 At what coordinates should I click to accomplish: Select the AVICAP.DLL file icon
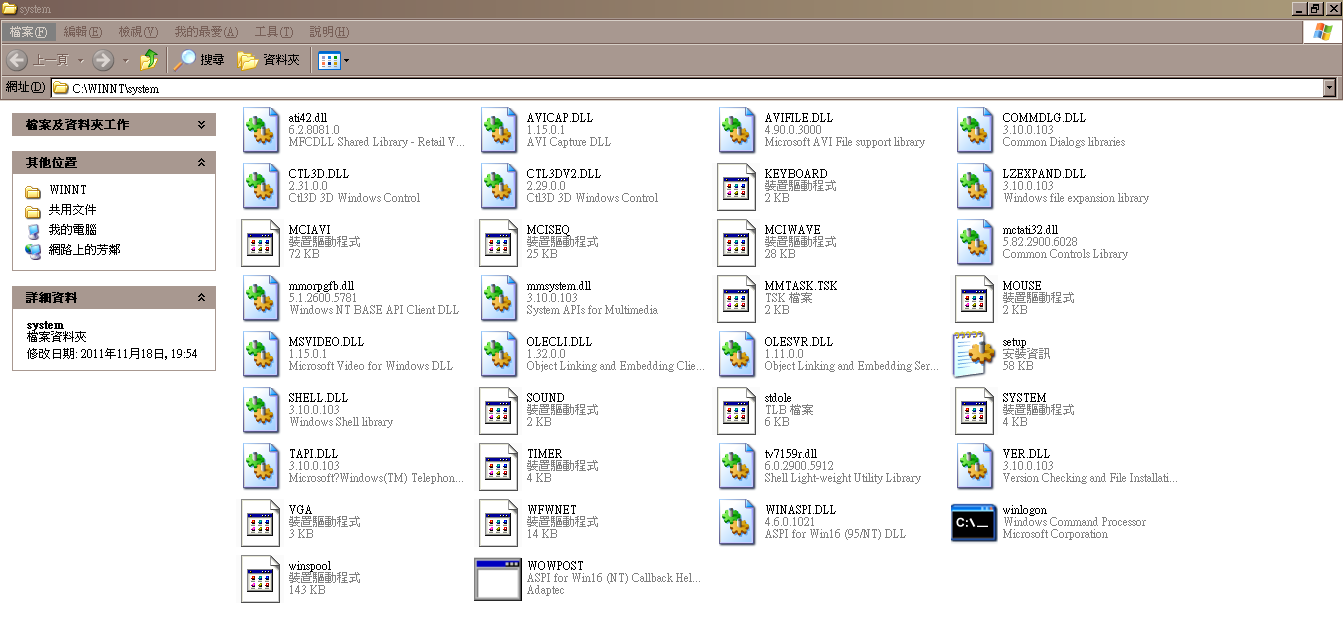[x=499, y=130]
